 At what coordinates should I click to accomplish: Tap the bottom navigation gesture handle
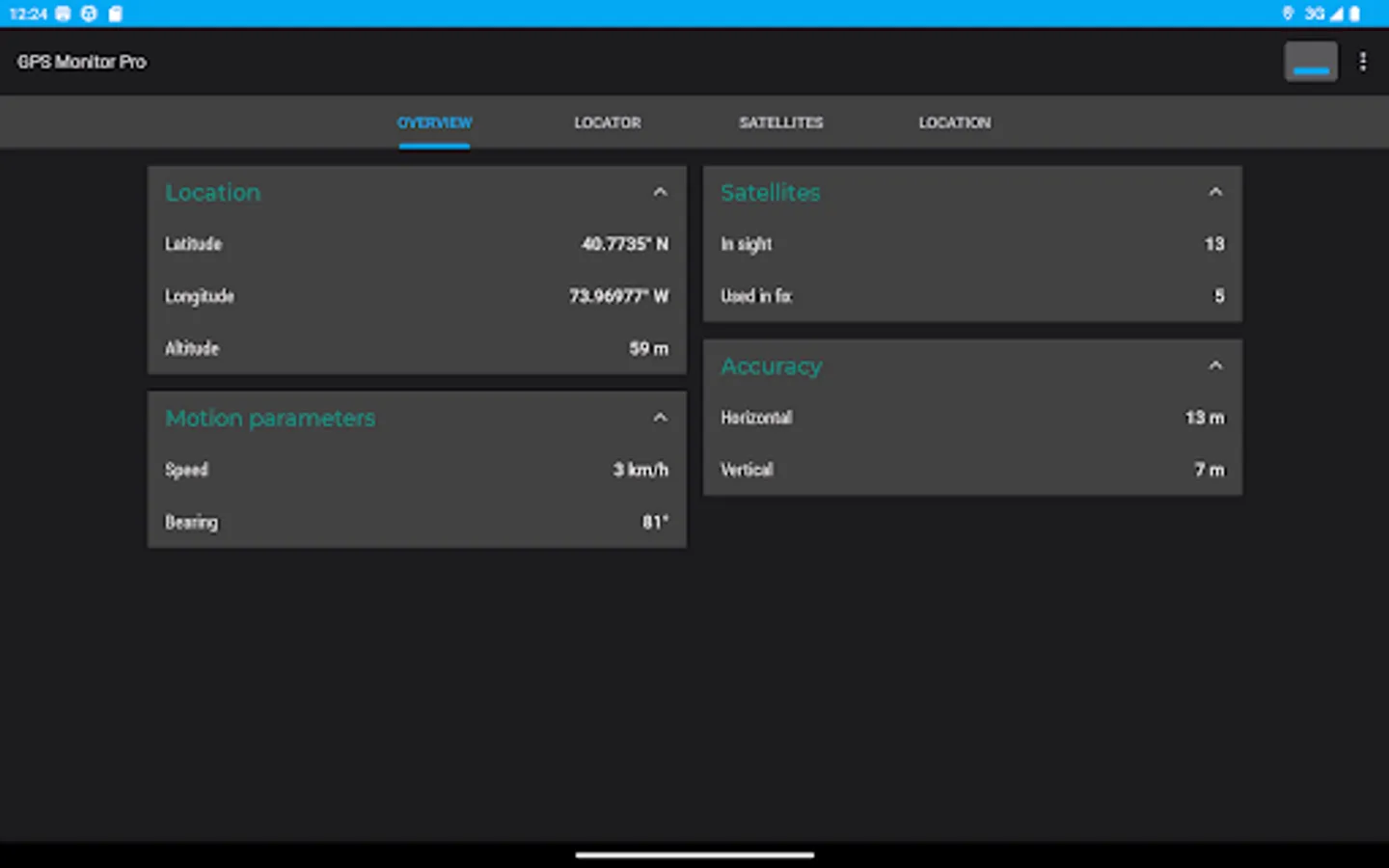(x=694, y=854)
